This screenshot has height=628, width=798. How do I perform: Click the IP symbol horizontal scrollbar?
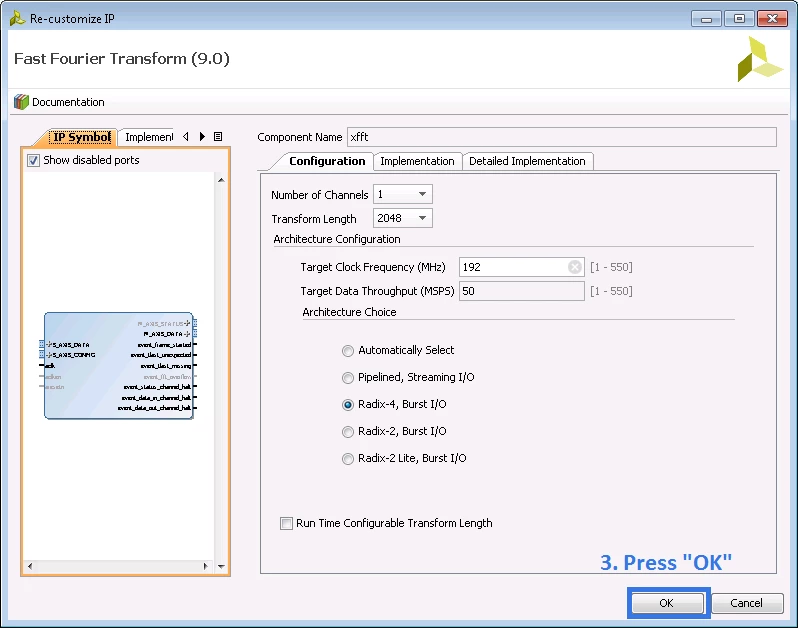[x=125, y=567]
